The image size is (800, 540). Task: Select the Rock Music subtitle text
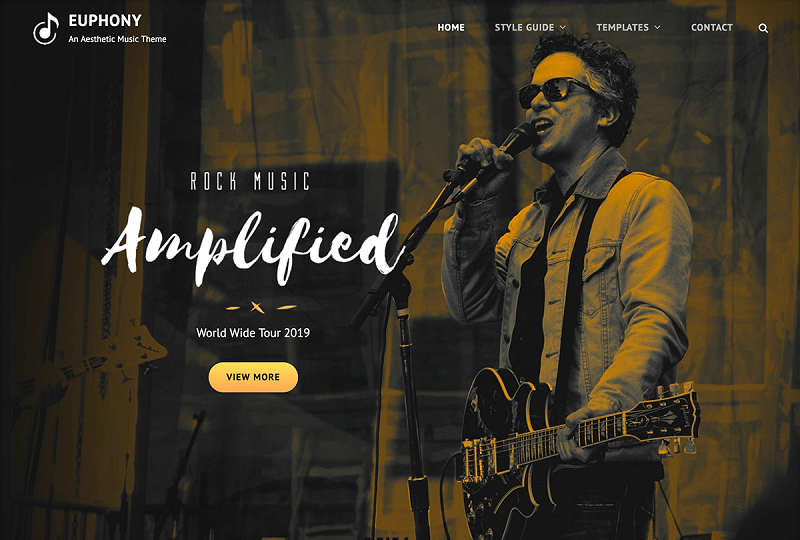coord(250,181)
